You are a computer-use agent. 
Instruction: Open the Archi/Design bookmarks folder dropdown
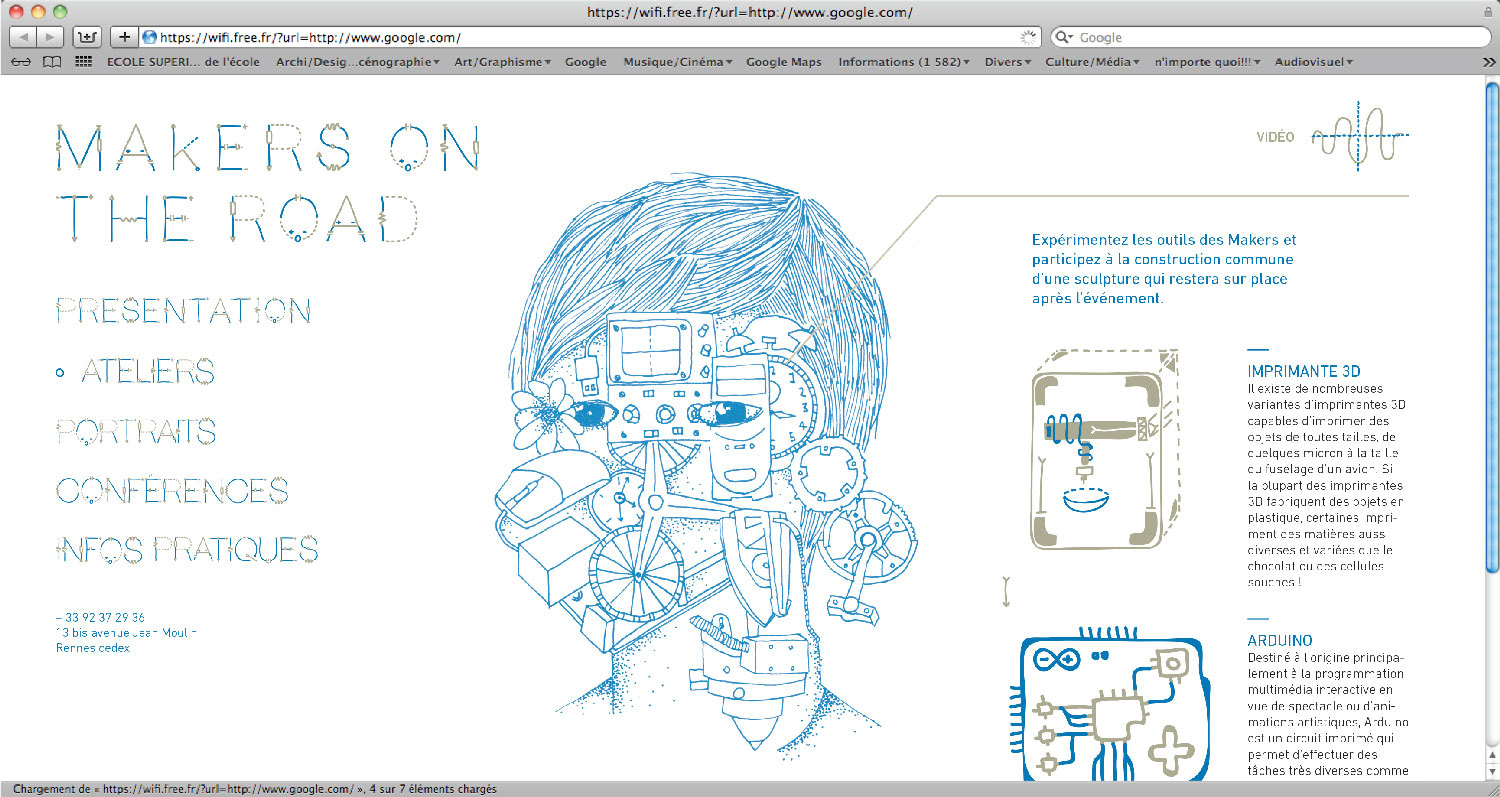358,62
